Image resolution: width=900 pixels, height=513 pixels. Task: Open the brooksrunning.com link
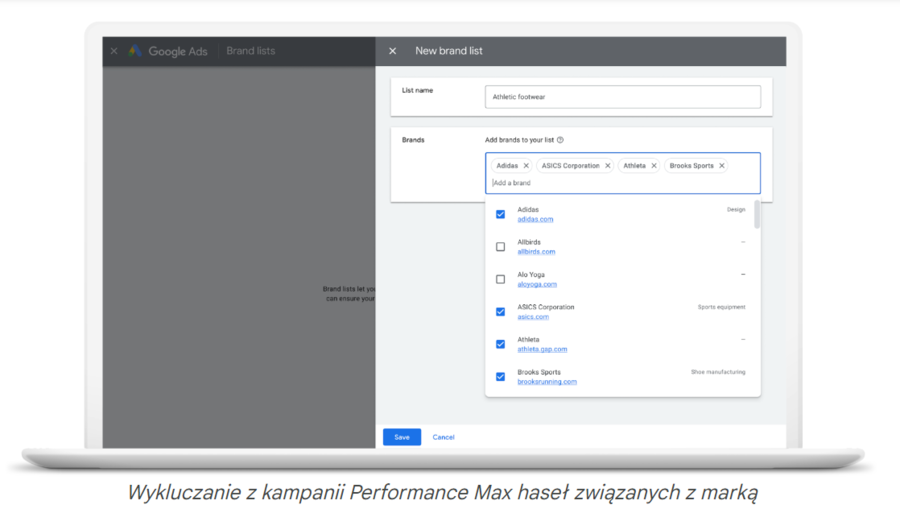coord(546,382)
